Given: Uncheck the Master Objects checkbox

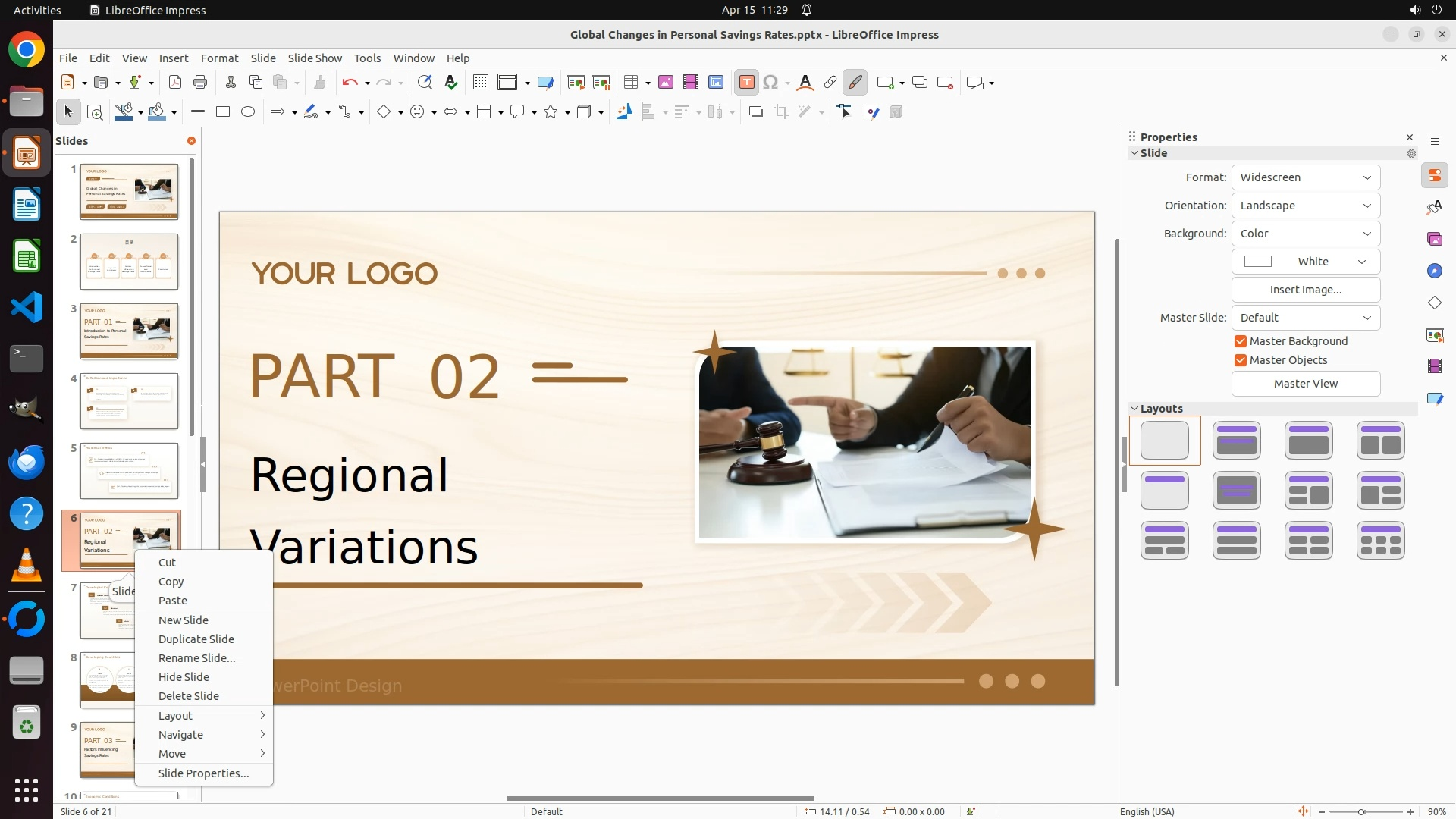Looking at the screenshot, I should pyautogui.click(x=1241, y=360).
